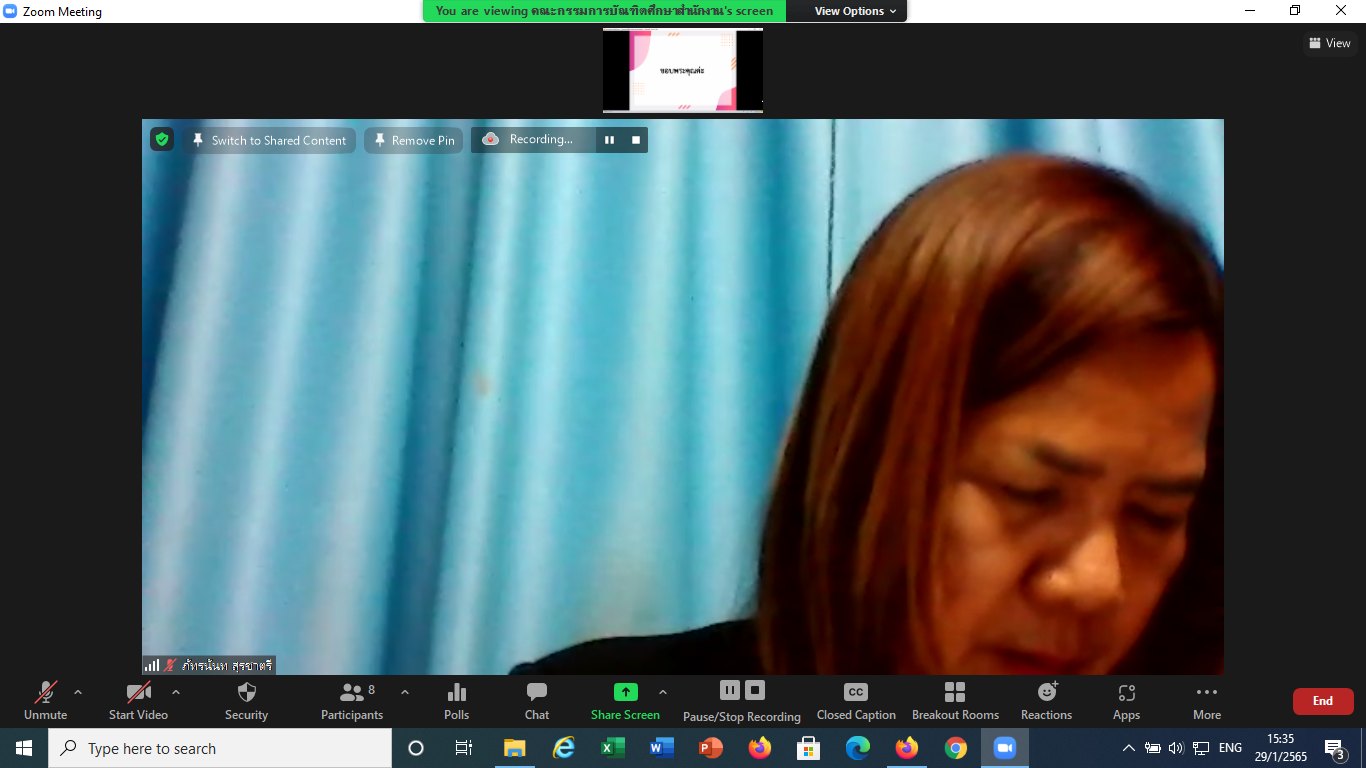Click the Zoom icon on taskbar

click(1005, 748)
